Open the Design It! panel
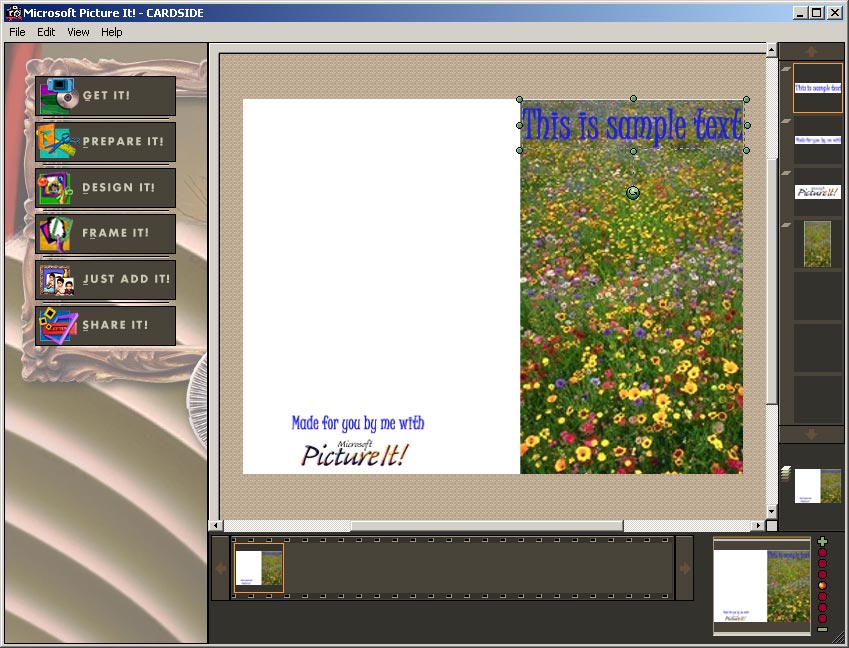Image resolution: width=849 pixels, height=648 pixels. click(x=106, y=188)
